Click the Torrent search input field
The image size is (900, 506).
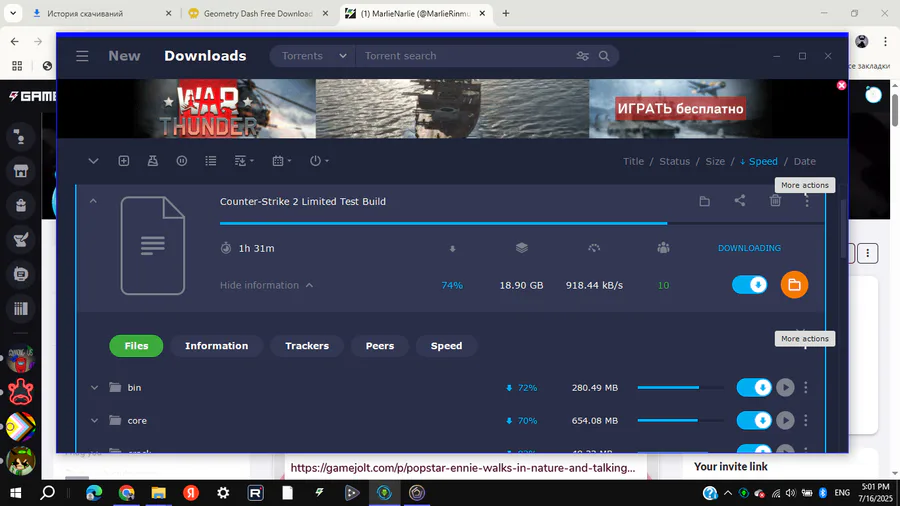468,56
